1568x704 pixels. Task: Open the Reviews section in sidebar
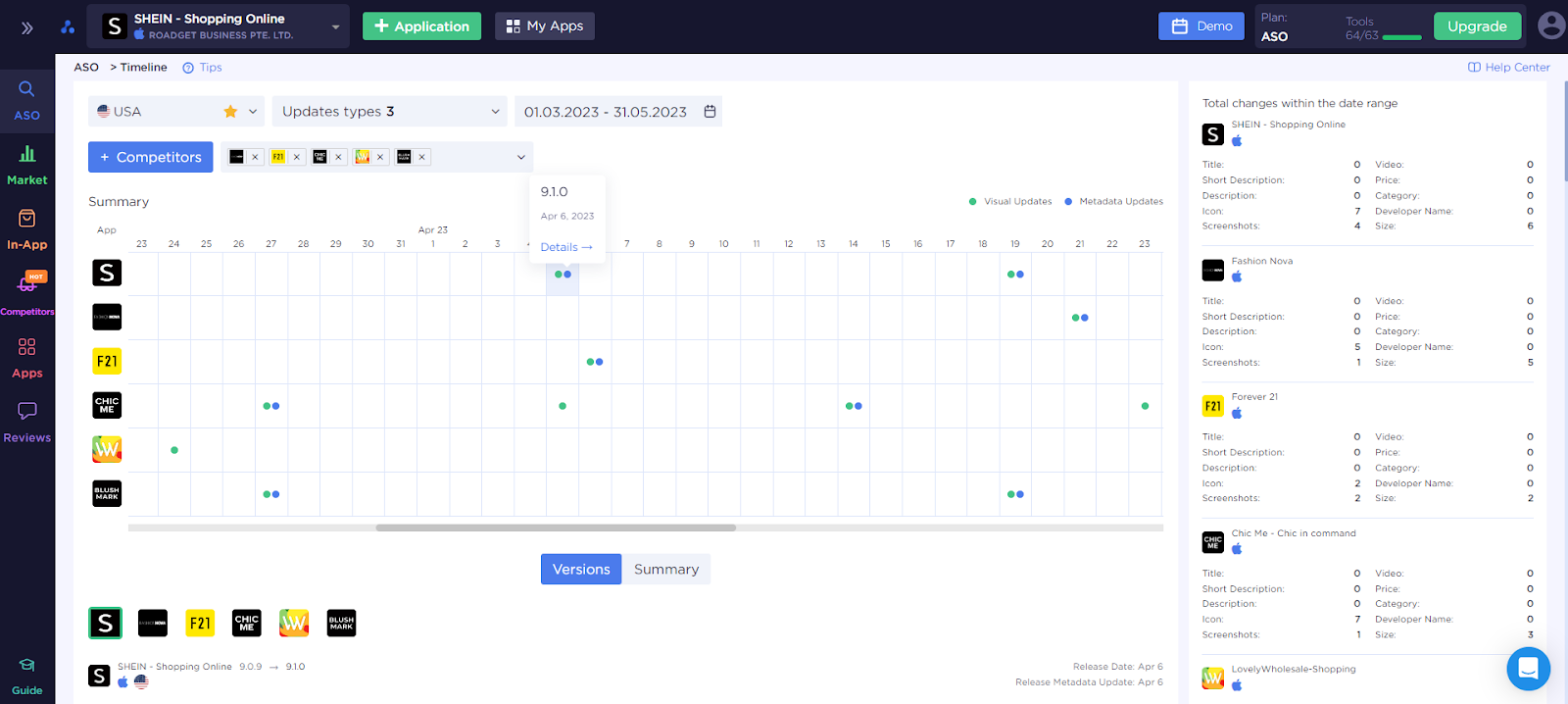point(26,424)
